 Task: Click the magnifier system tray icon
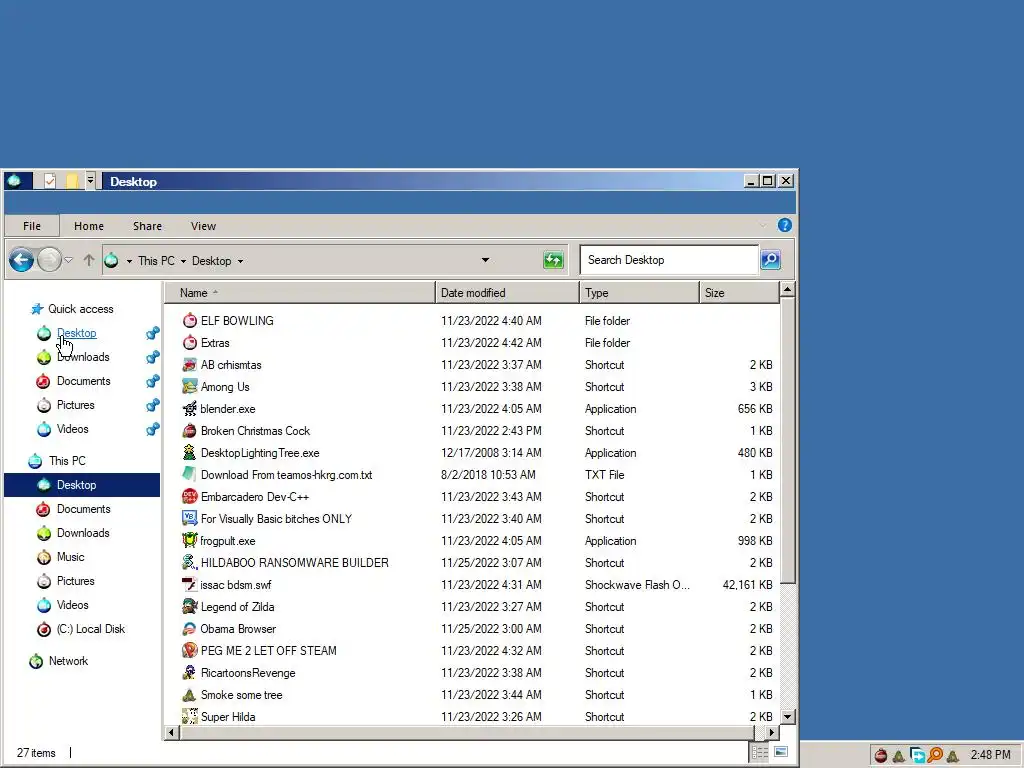click(935, 756)
